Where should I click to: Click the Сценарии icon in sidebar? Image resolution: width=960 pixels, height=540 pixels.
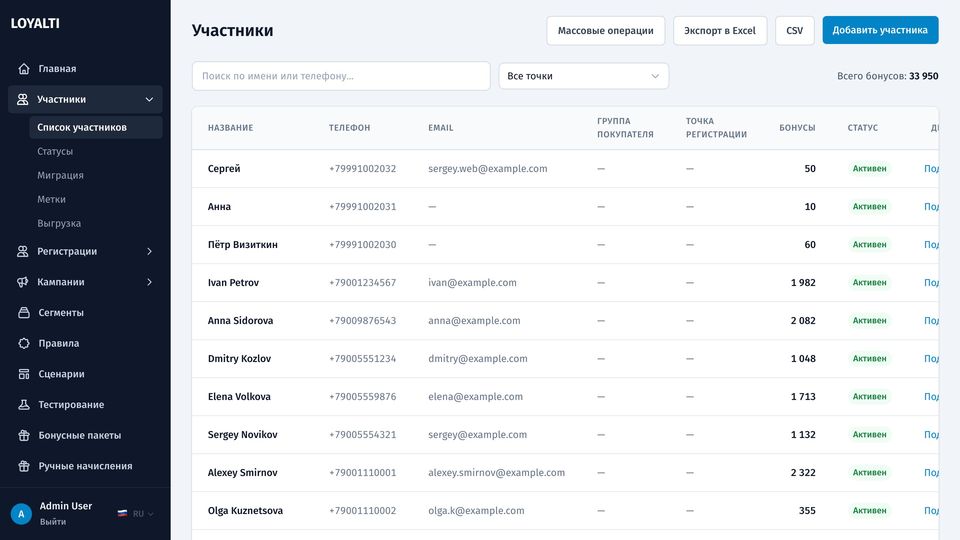(24, 373)
